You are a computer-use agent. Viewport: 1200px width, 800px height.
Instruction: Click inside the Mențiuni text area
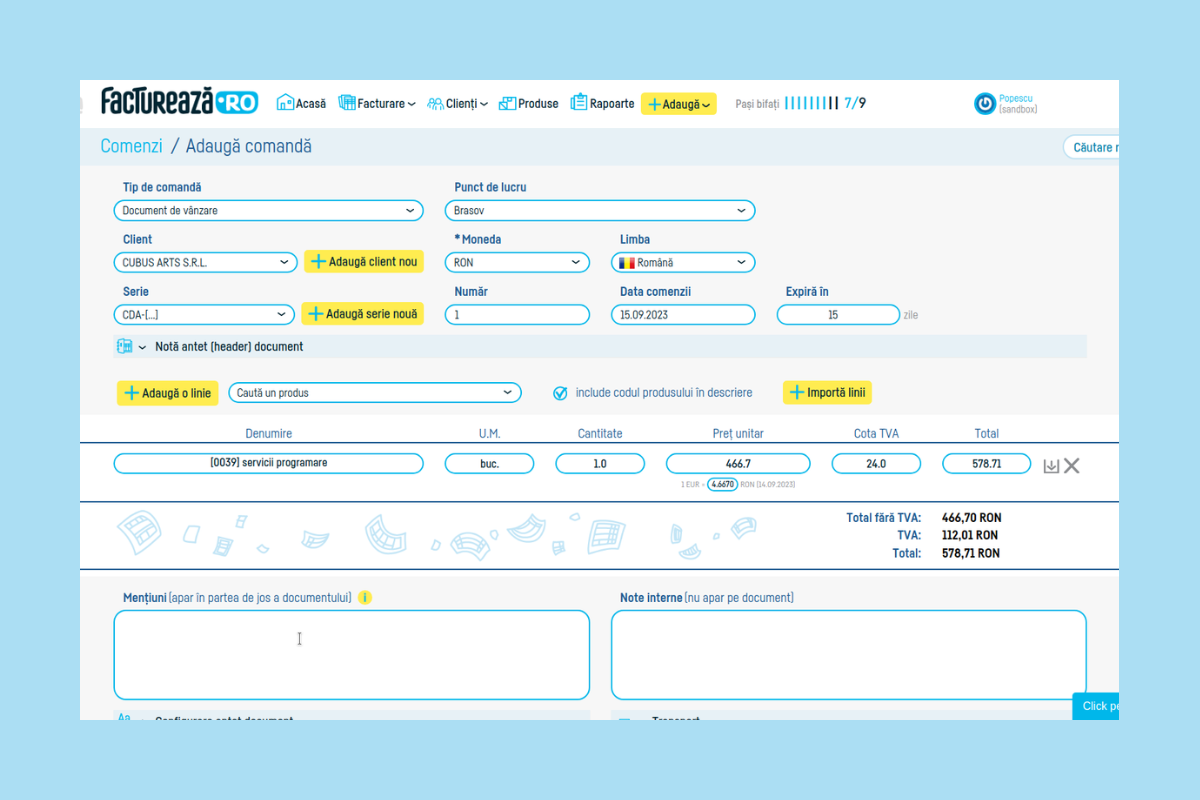tap(351, 655)
